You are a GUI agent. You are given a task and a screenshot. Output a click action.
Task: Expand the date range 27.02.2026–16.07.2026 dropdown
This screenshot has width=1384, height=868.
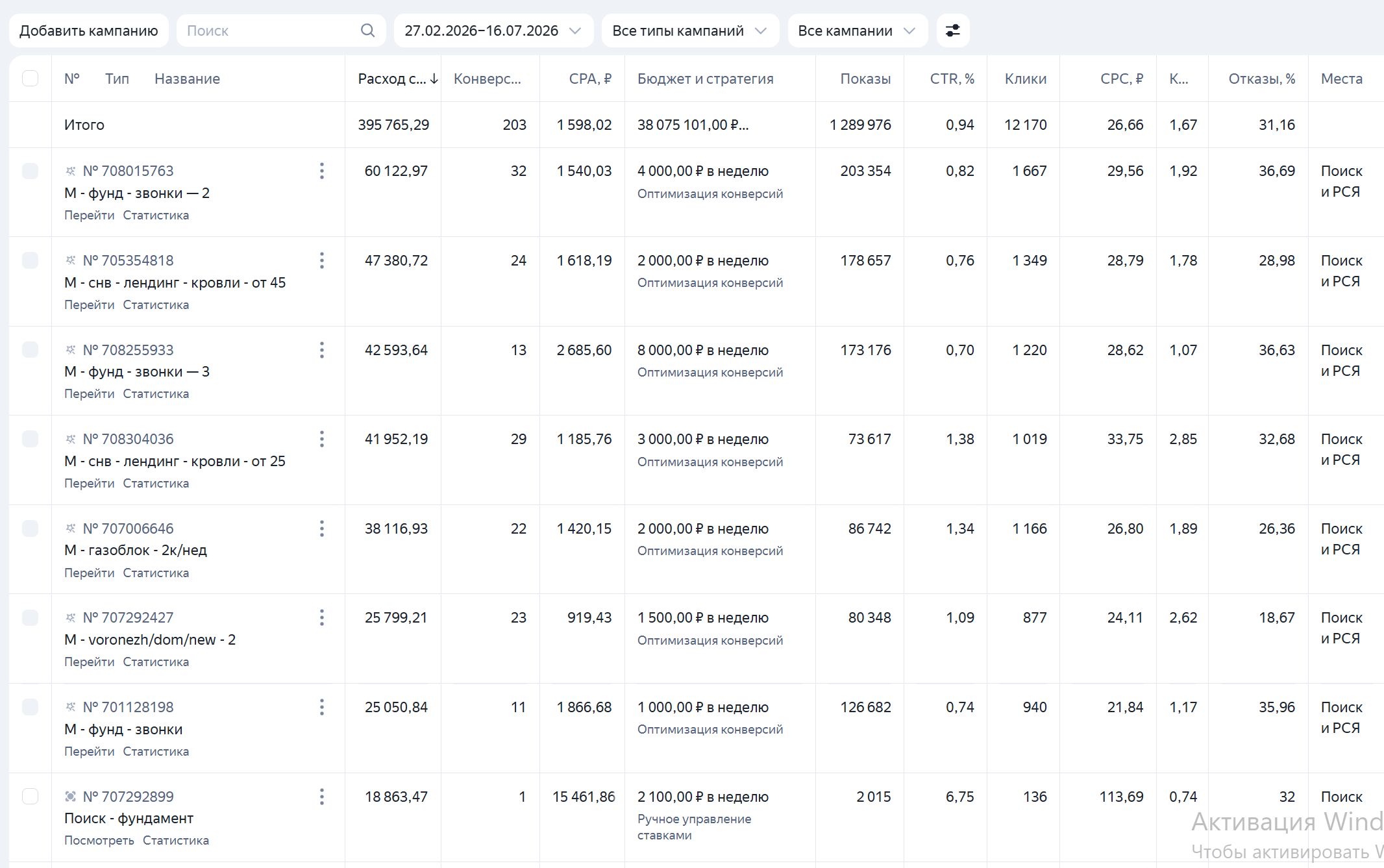click(493, 31)
